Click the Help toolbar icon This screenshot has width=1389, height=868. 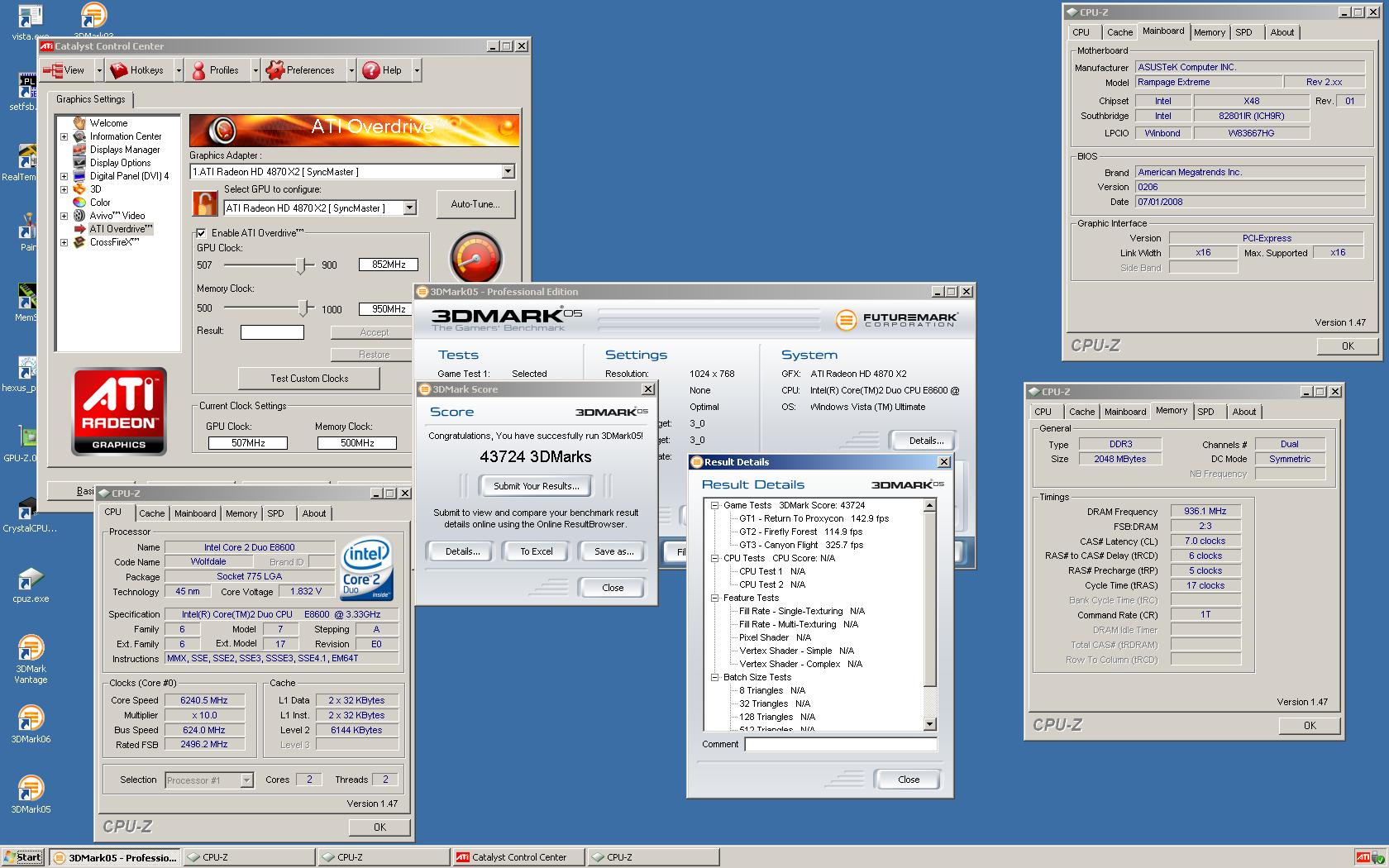click(x=371, y=70)
